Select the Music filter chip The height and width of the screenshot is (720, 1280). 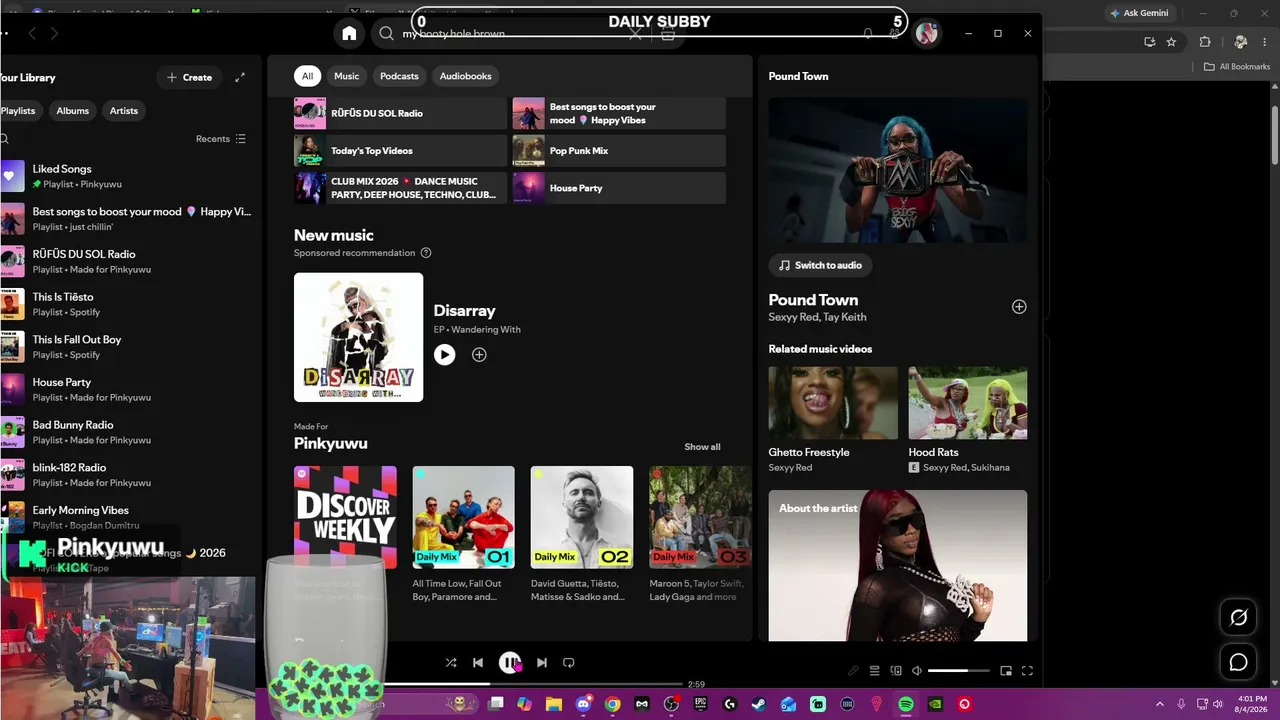tap(346, 76)
